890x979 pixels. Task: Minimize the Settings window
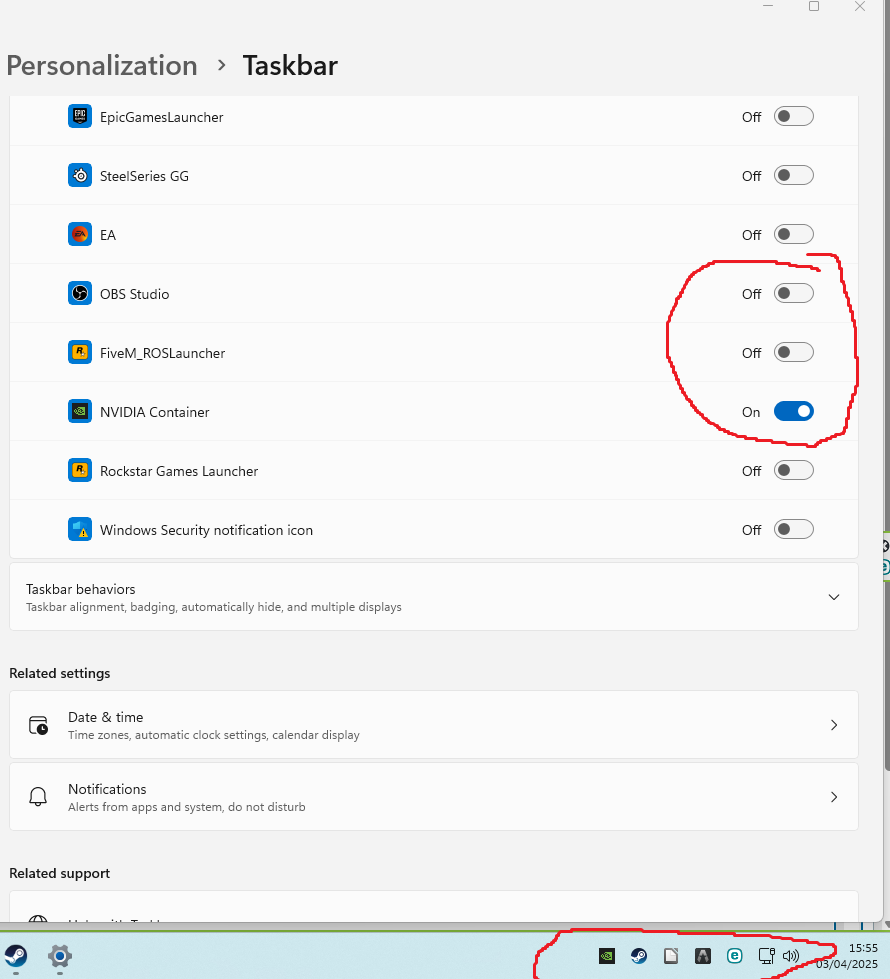[x=768, y=6]
